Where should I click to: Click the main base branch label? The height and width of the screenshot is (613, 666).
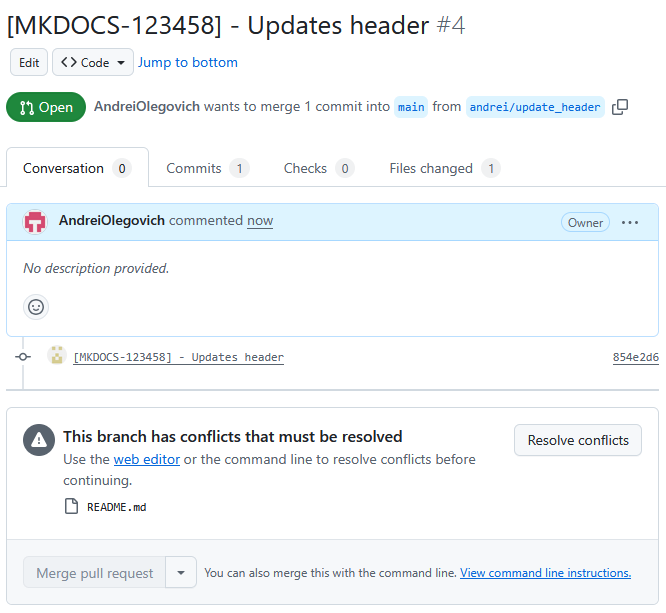pyautogui.click(x=411, y=107)
